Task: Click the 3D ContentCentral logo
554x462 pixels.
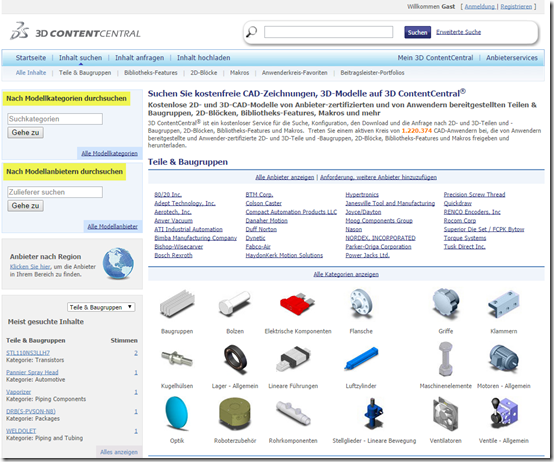Action: coord(75,32)
